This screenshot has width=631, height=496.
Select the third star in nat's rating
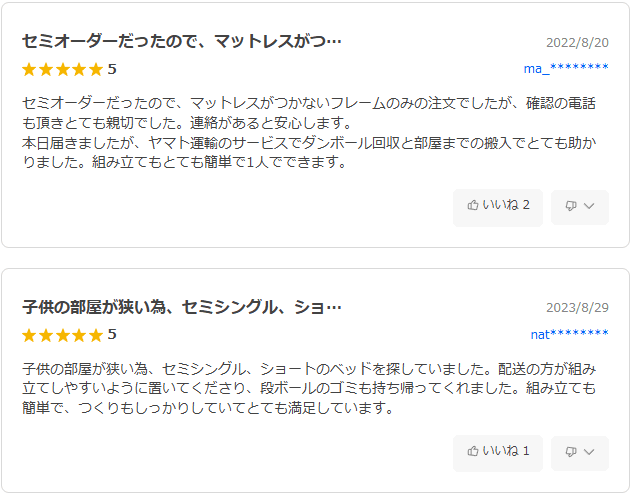(62, 335)
